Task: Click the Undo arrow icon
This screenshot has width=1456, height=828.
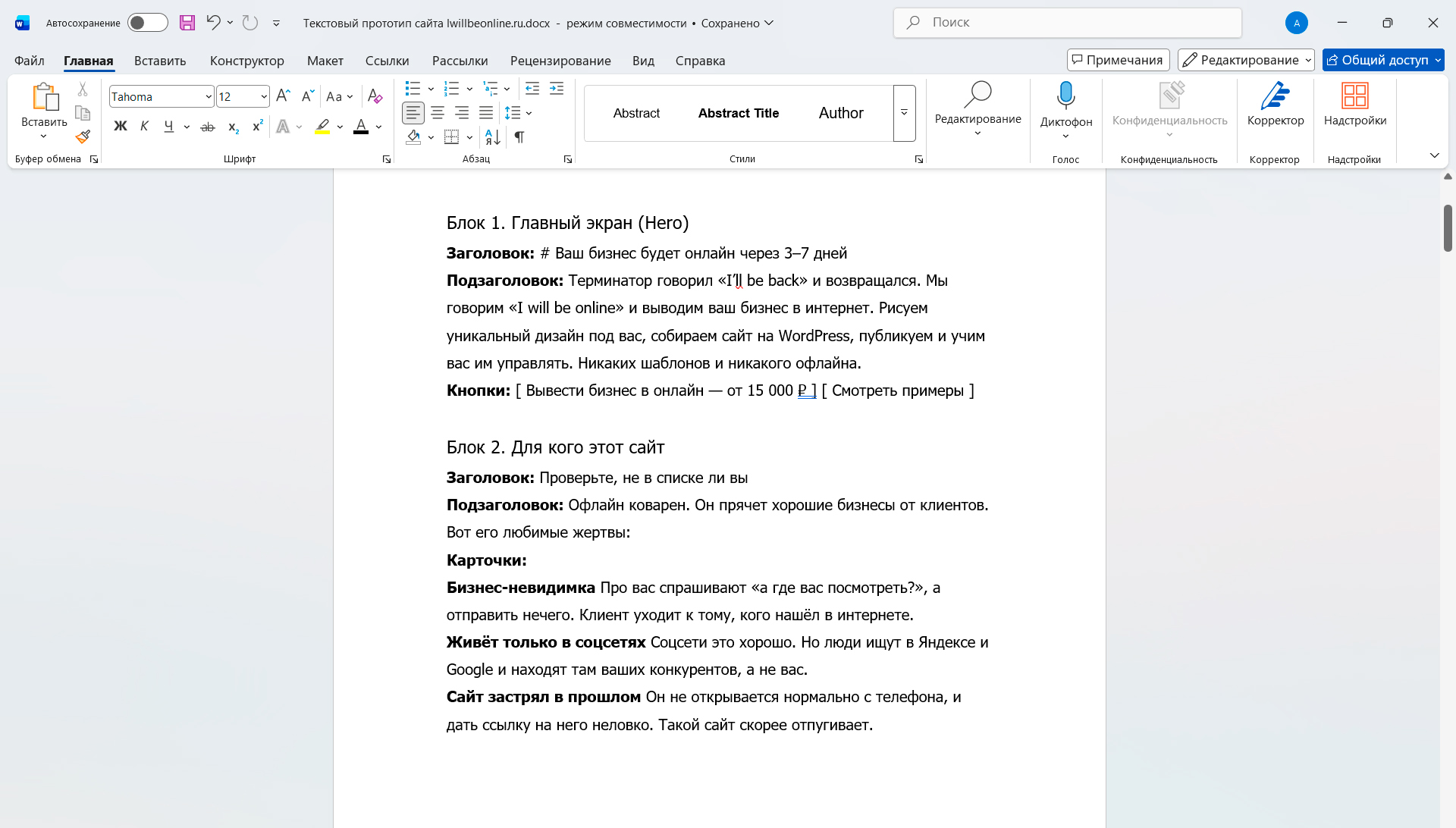Action: point(213,23)
